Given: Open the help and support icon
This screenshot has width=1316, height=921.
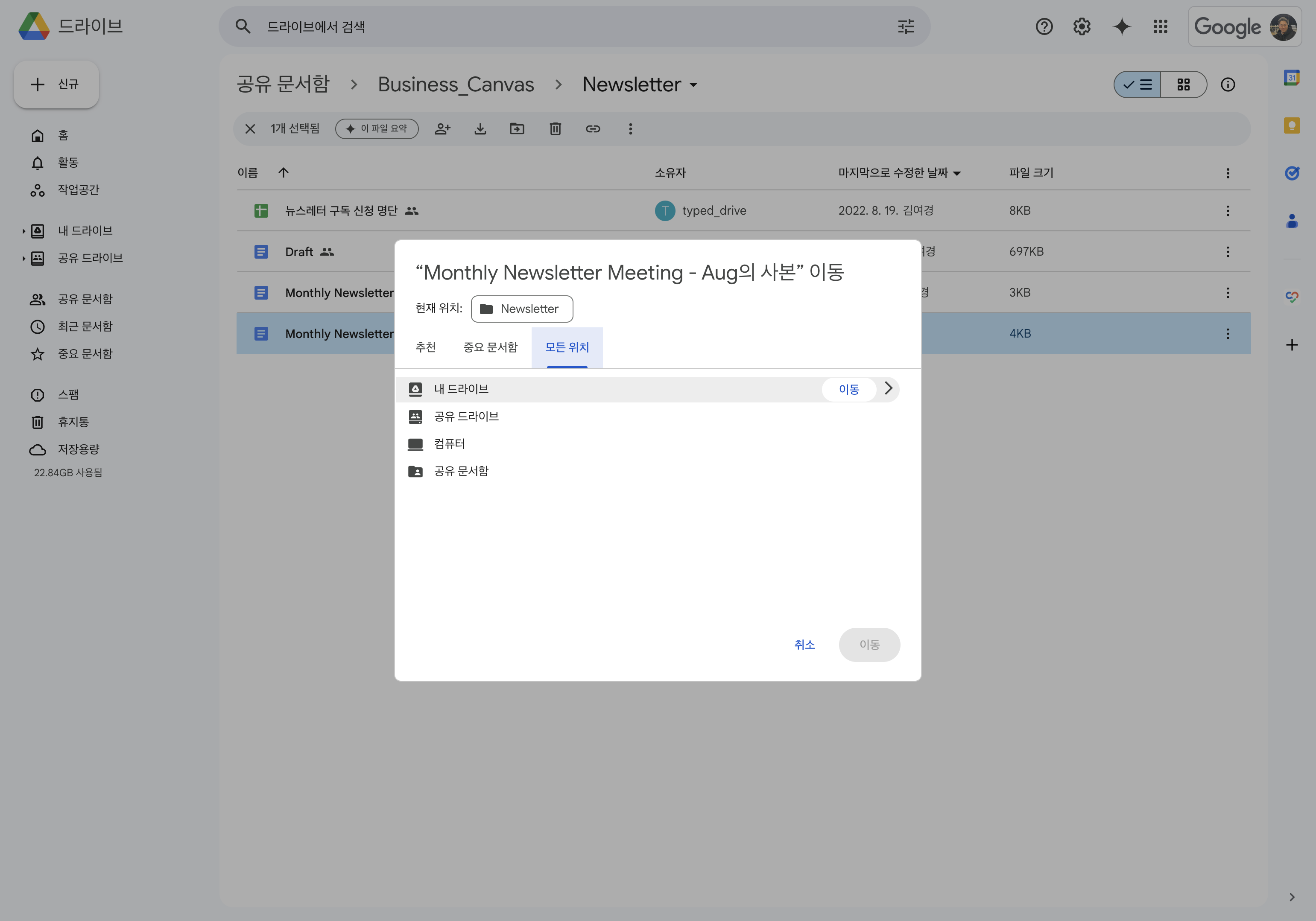Looking at the screenshot, I should click(x=1044, y=26).
